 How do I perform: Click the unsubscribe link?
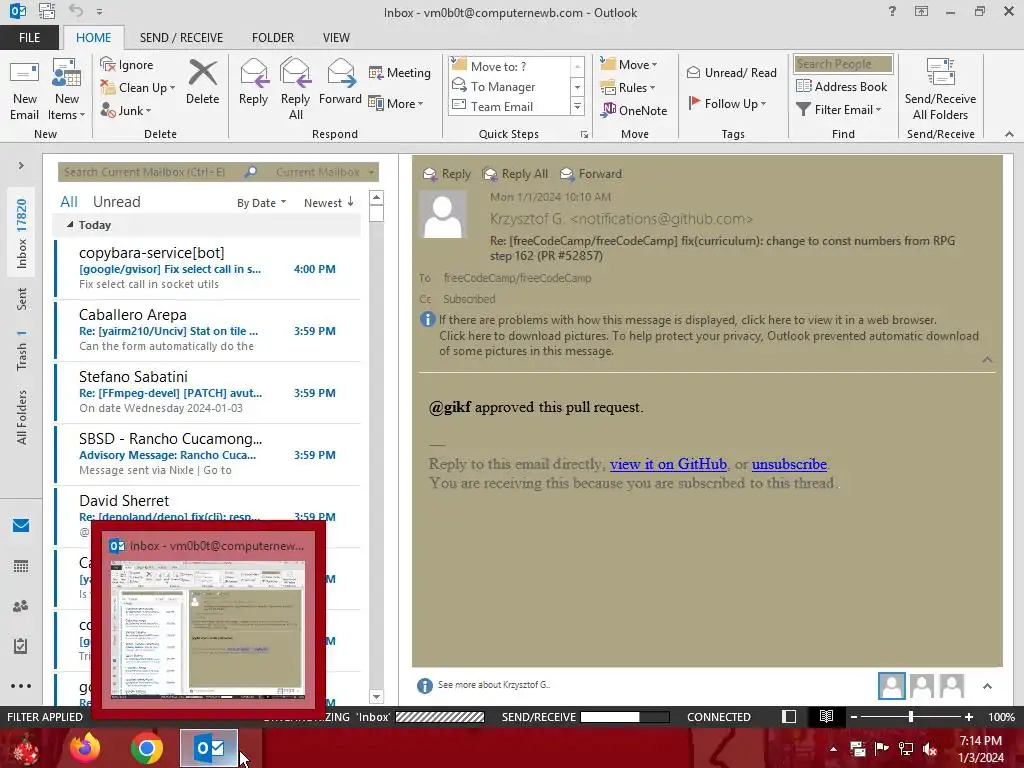(789, 464)
